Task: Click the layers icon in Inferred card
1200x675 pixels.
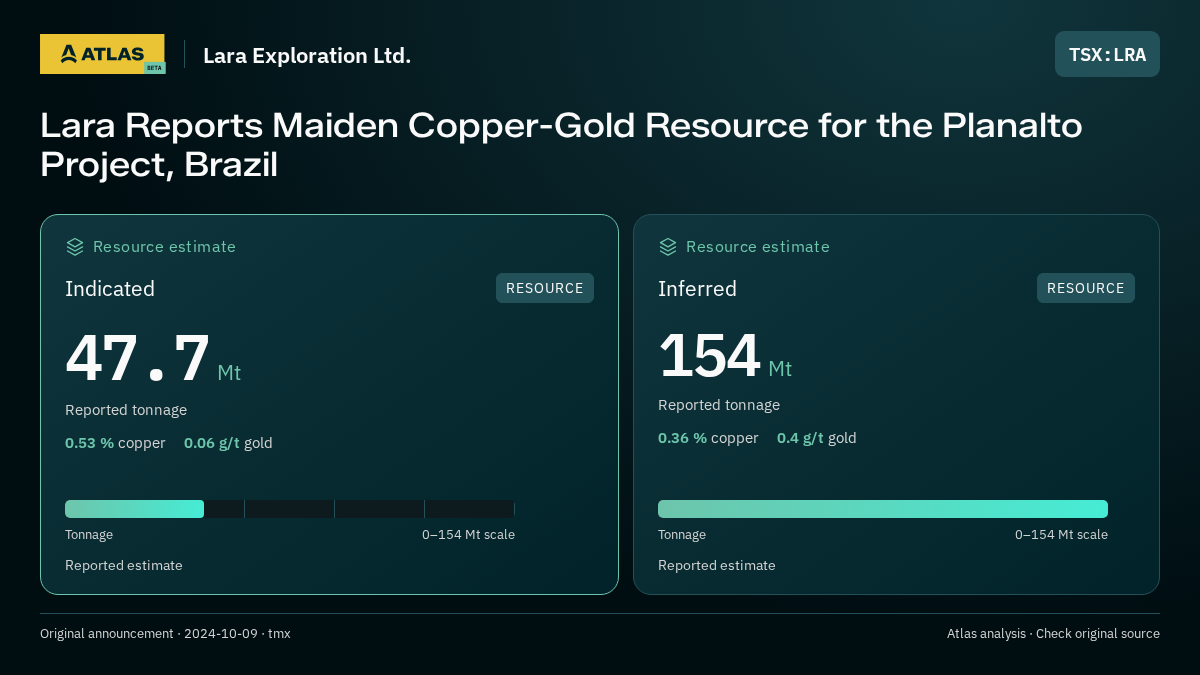Action: 668,246
